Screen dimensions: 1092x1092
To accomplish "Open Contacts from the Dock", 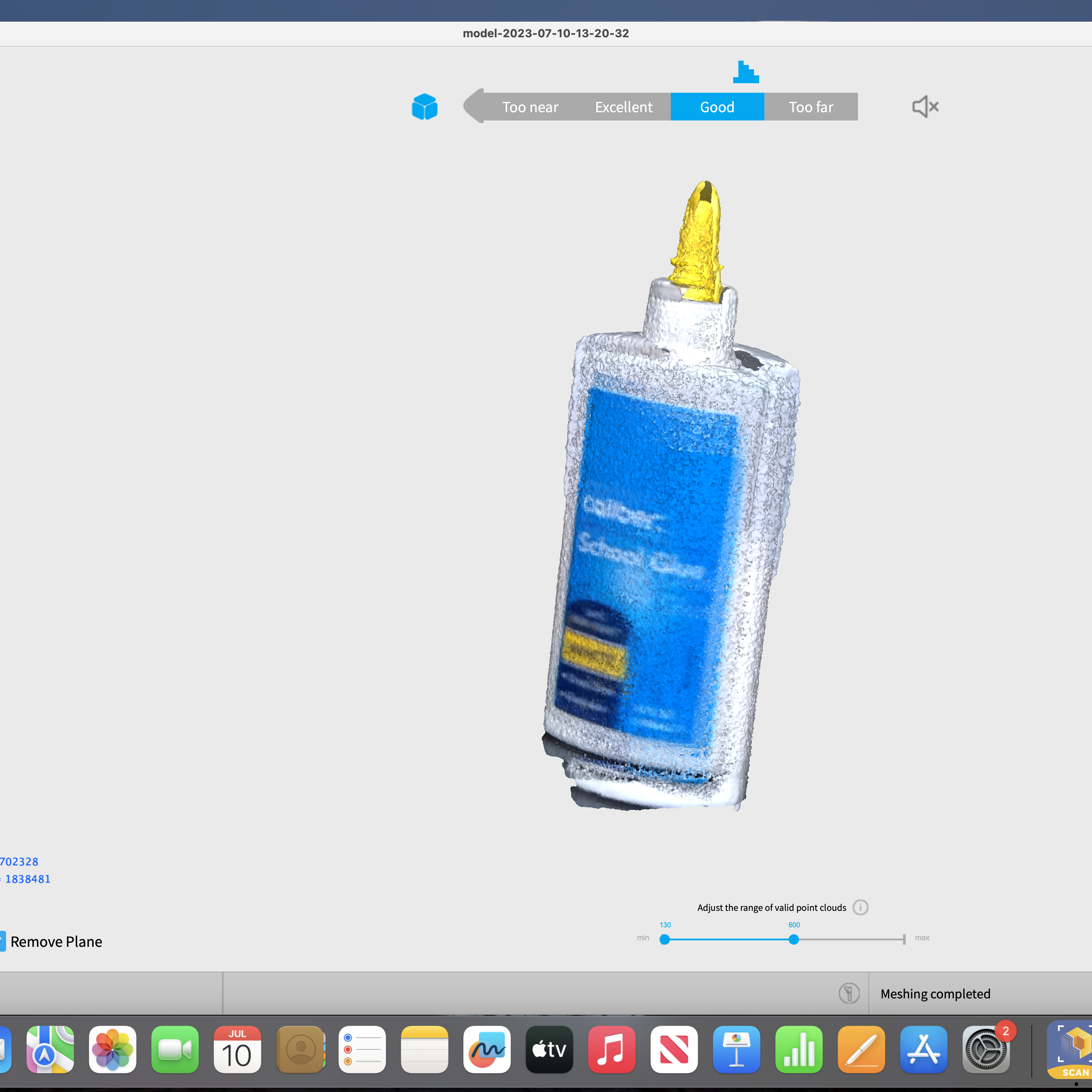I will pyautogui.click(x=300, y=1050).
